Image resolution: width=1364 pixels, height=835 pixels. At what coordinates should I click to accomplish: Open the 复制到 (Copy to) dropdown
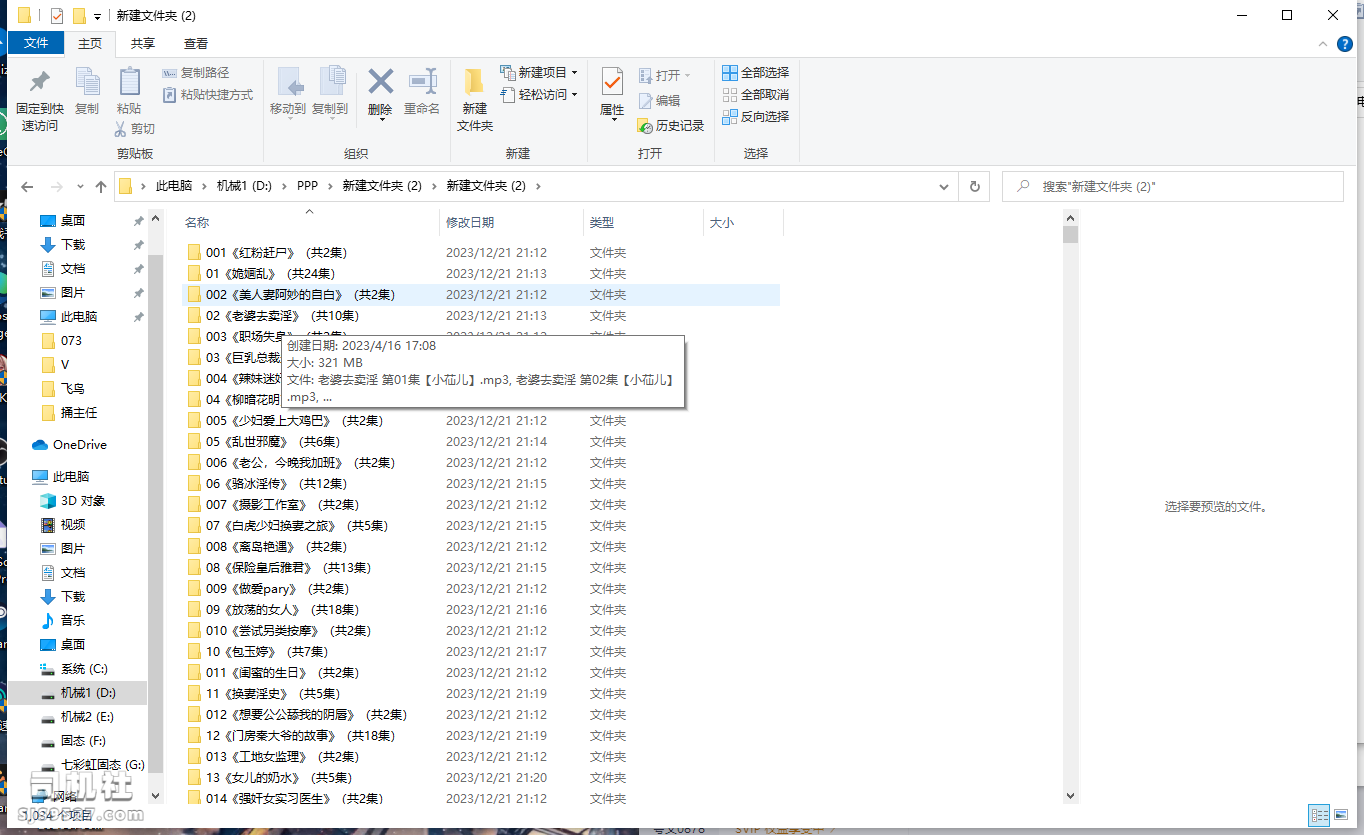tap(330, 120)
